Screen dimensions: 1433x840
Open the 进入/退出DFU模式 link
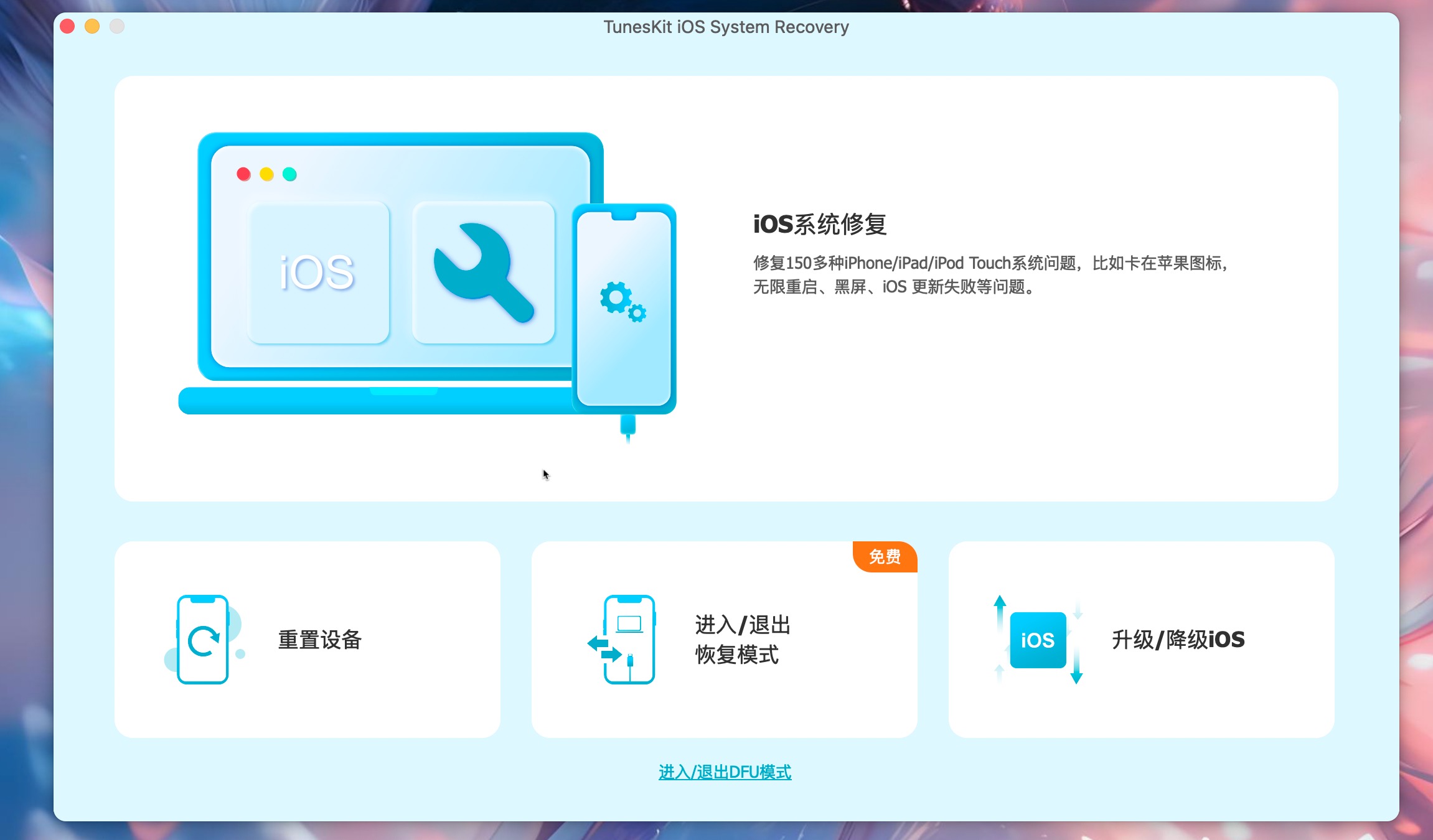725,772
